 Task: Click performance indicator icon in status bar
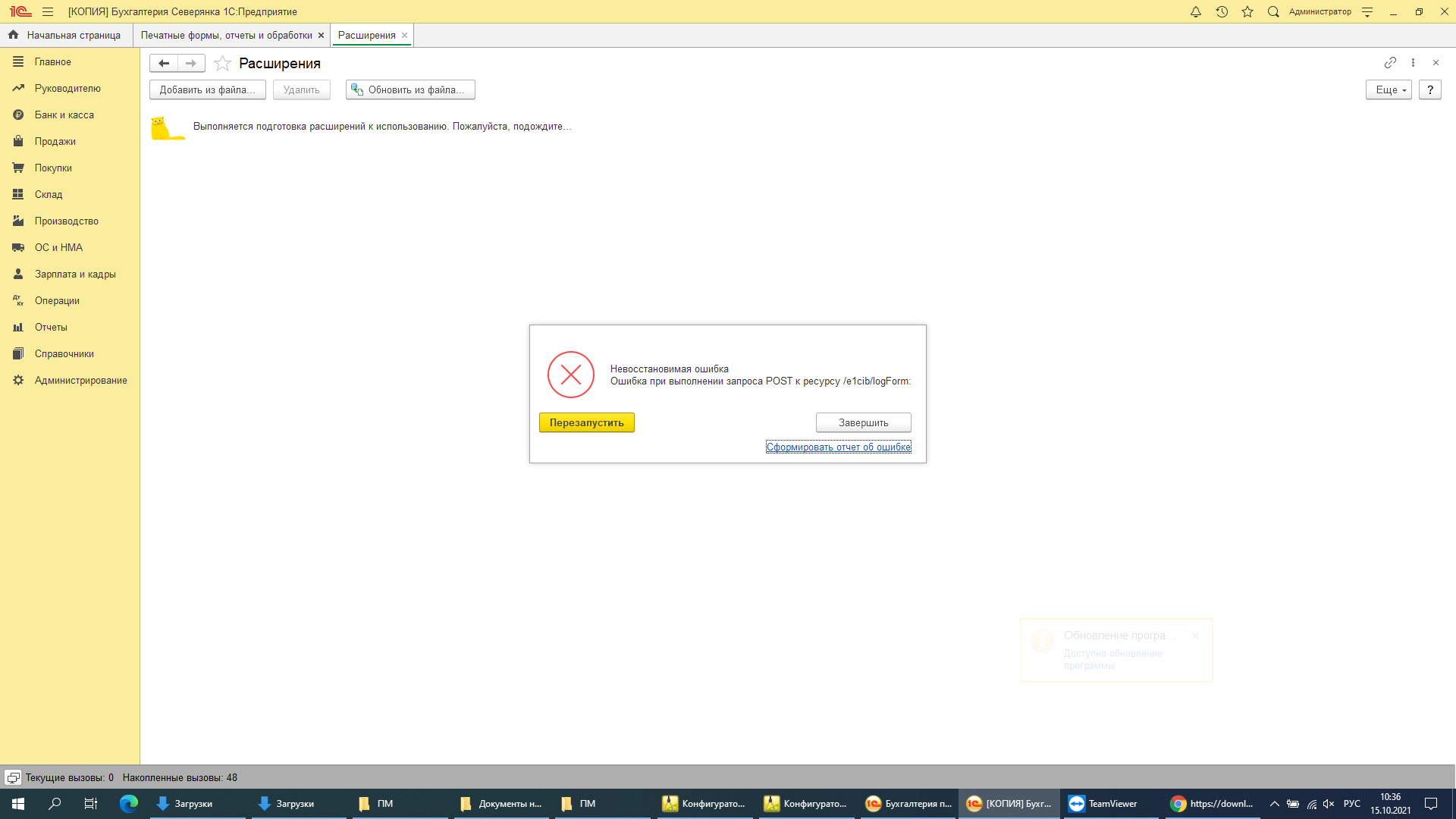click(13, 777)
